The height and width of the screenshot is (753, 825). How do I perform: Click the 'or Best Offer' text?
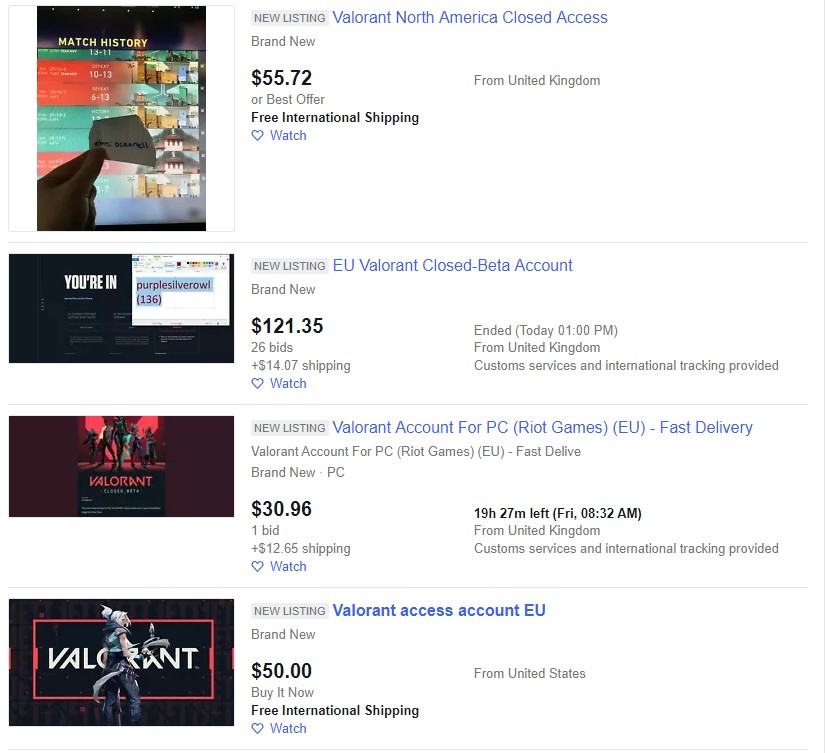point(288,99)
